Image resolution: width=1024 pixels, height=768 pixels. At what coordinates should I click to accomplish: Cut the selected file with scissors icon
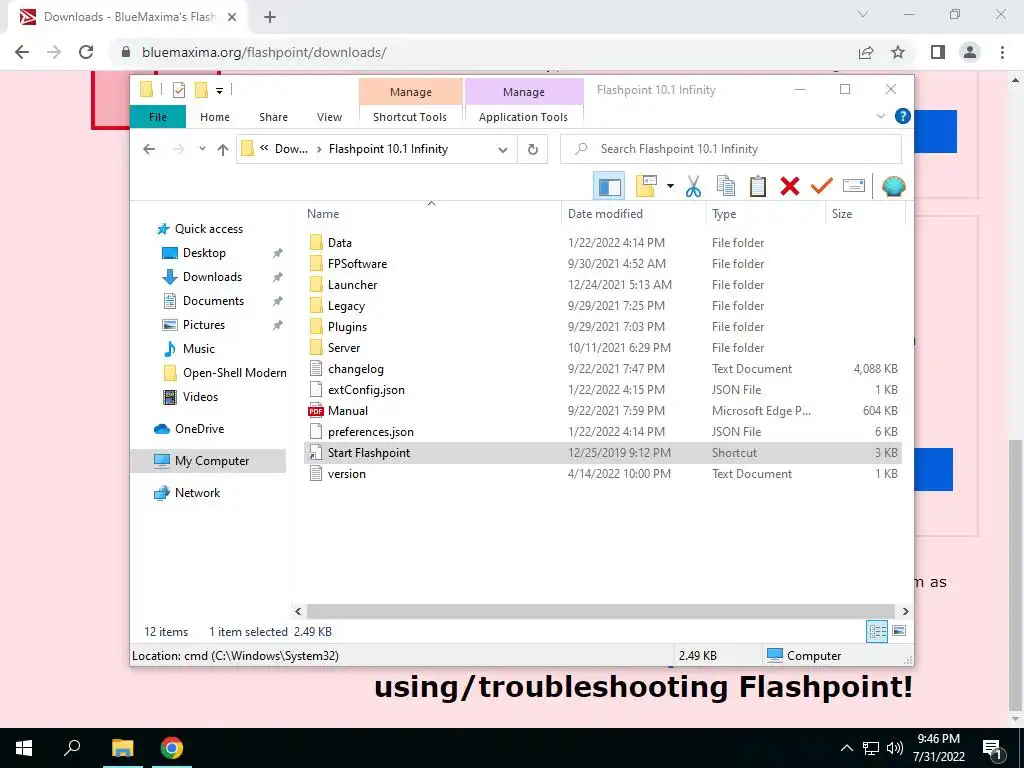(x=693, y=187)
